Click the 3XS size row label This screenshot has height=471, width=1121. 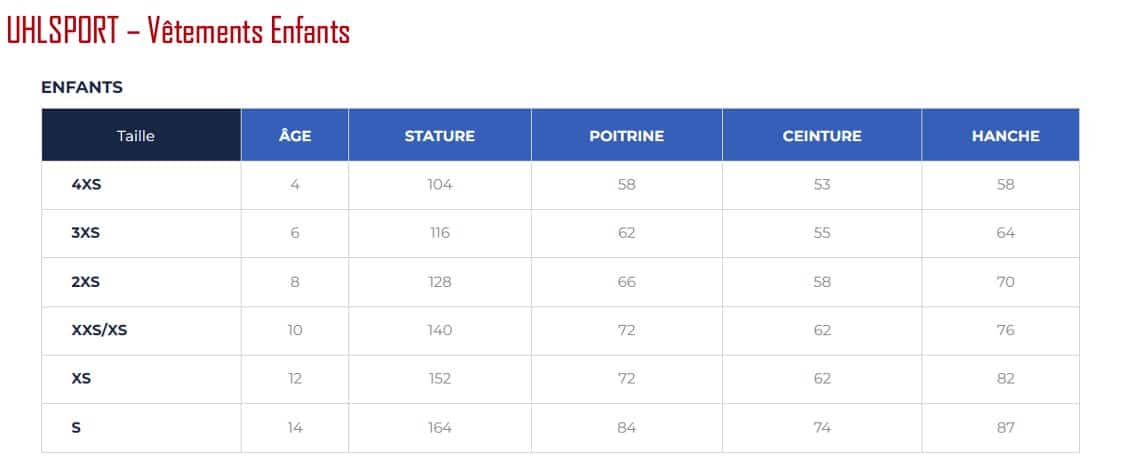click(x=86, y=233)
